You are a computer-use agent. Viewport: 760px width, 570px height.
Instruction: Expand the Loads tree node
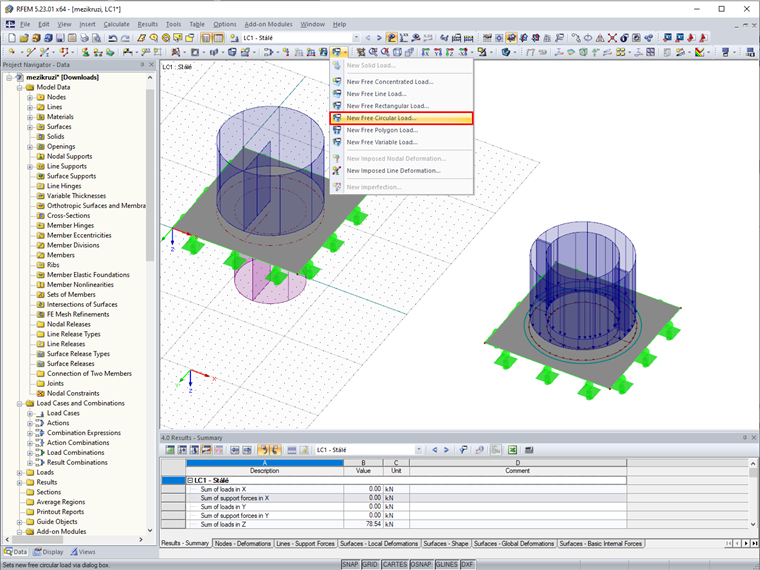point(20,472)
